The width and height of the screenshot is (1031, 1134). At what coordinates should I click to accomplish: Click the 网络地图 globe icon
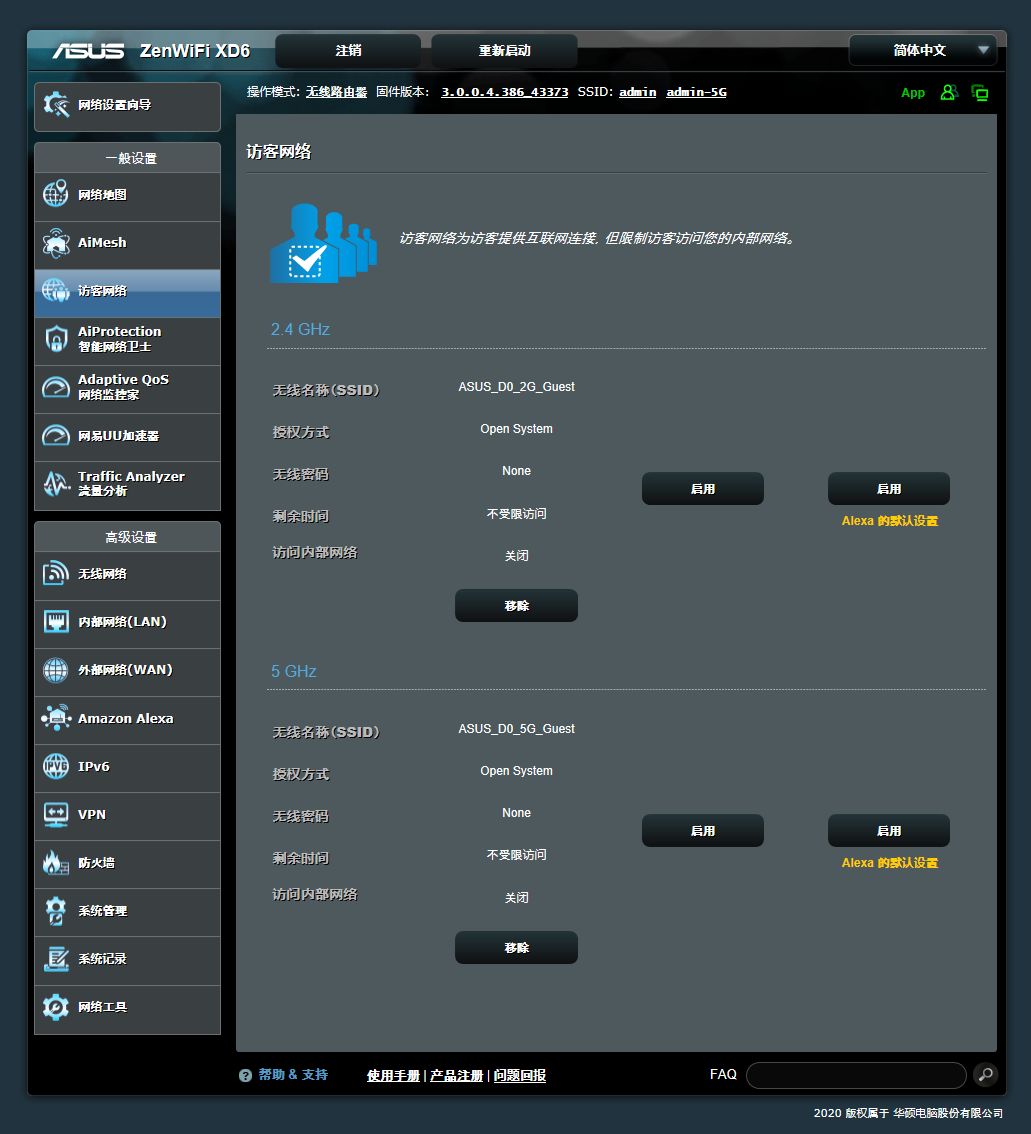[x=56, y=195]
